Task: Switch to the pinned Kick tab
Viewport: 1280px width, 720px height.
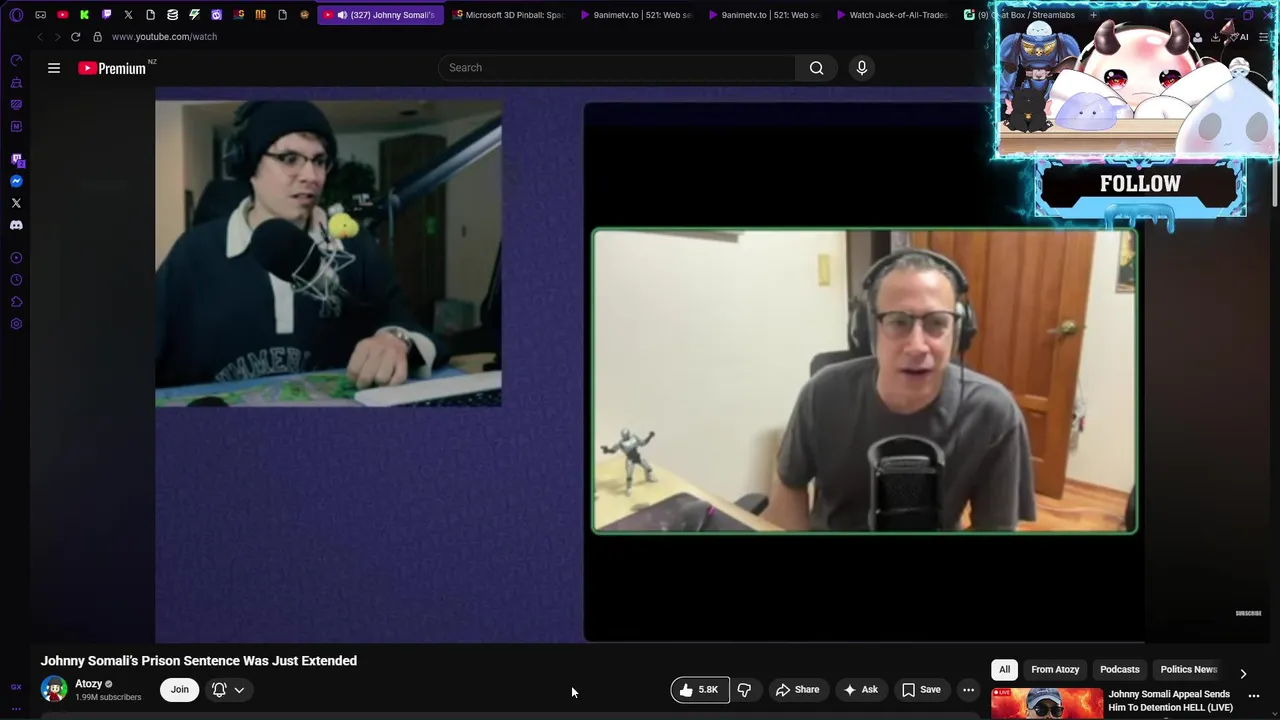Action: click(x=84, y=15)
